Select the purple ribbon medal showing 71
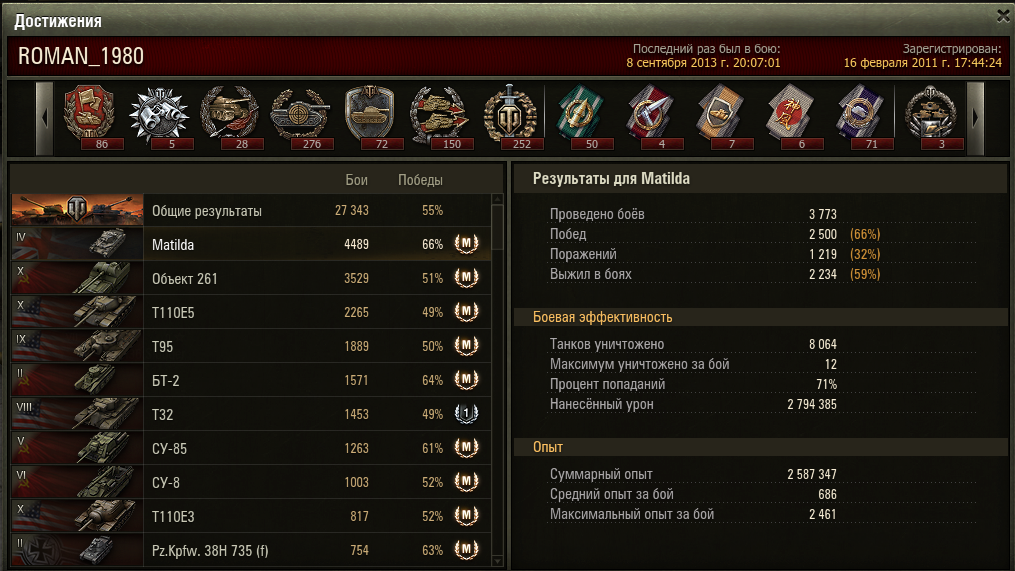 [860, 117]
